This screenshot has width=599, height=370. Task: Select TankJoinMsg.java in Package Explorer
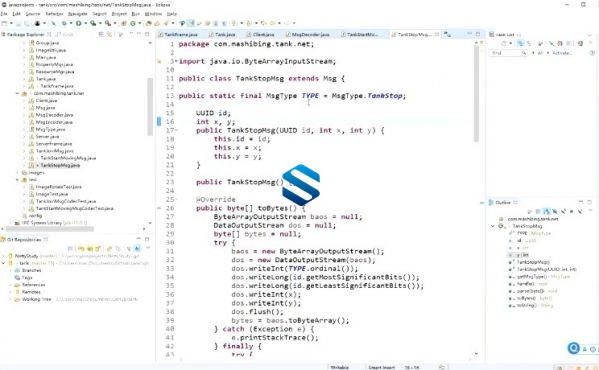(54, 151)
